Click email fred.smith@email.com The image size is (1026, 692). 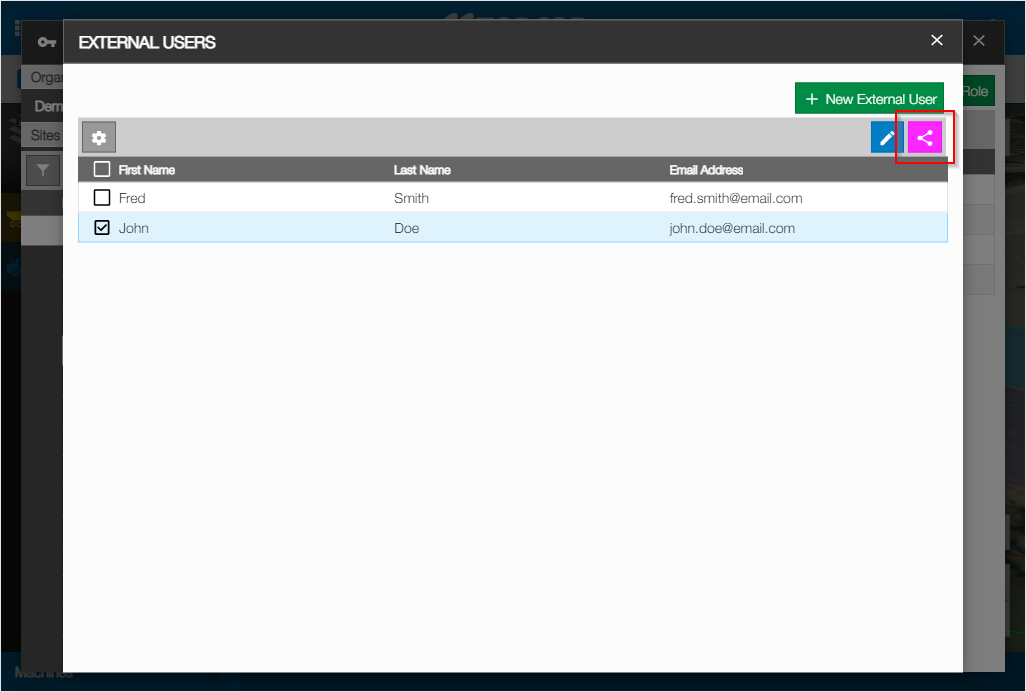(735, 198)
